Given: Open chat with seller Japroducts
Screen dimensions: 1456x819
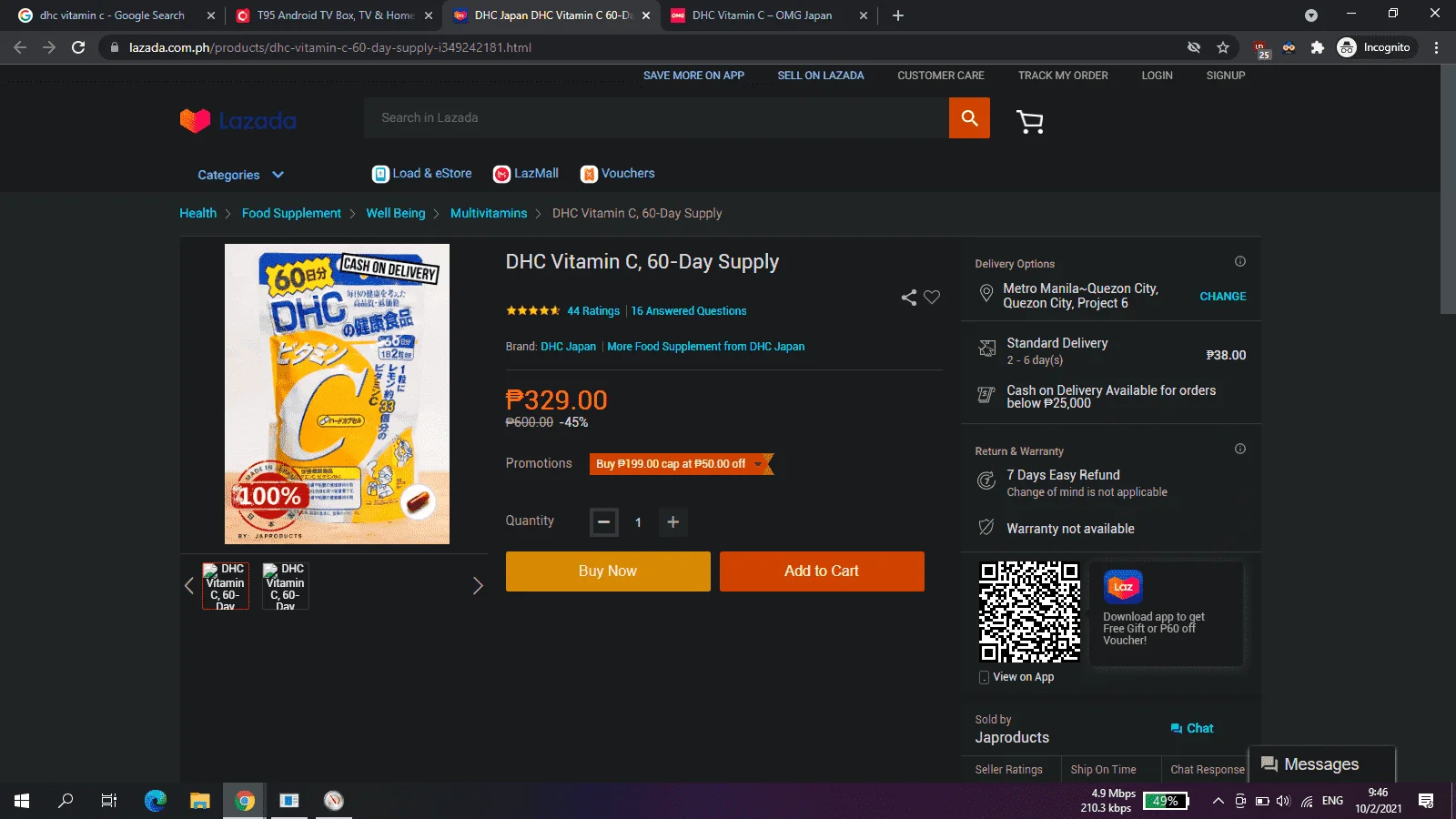Looking at the screenshot, I should pyautogui.click(x=1192, y=729).
